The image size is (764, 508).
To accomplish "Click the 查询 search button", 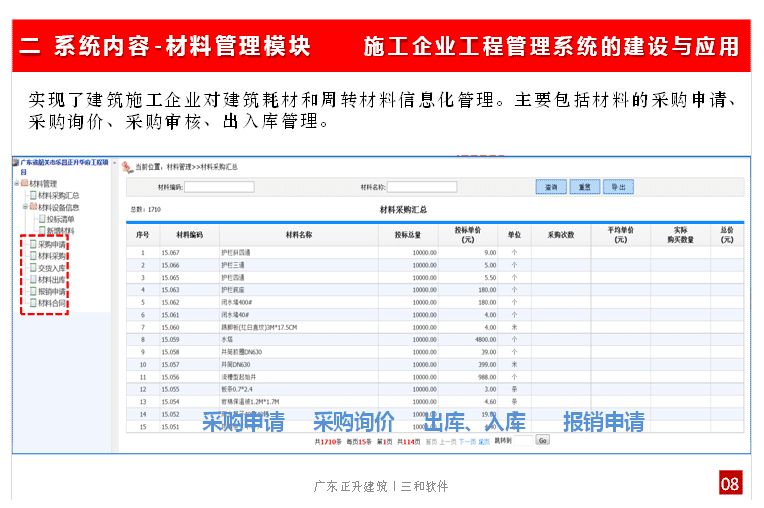I will click(x=551, y=187).
